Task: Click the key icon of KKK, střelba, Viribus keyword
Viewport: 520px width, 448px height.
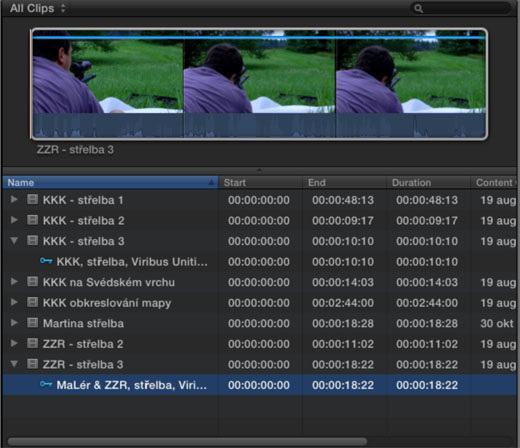Action: point(46,261)
